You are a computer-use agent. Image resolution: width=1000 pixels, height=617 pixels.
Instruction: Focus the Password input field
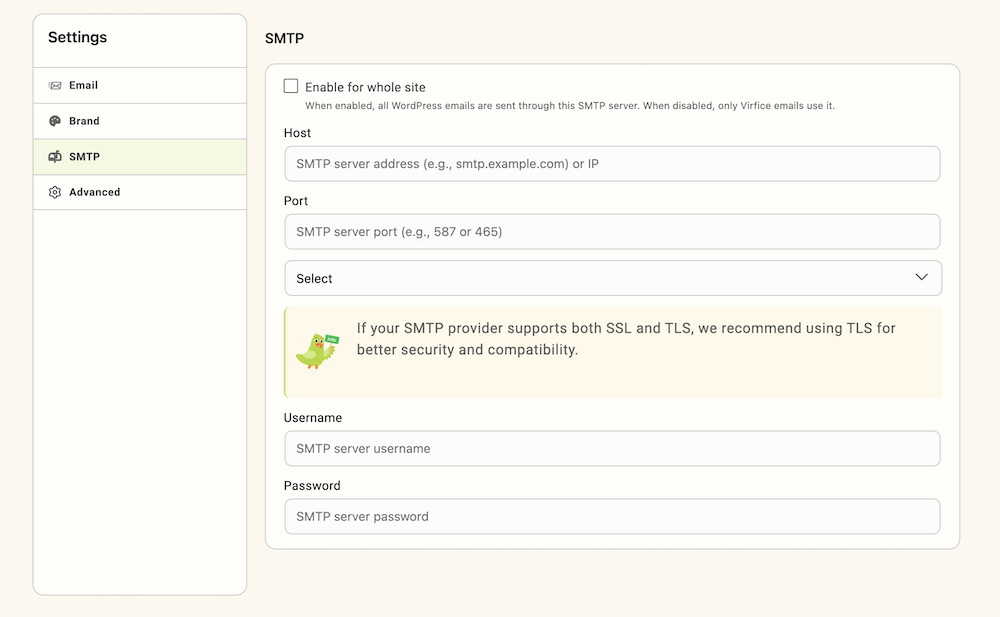coord(612,516)
